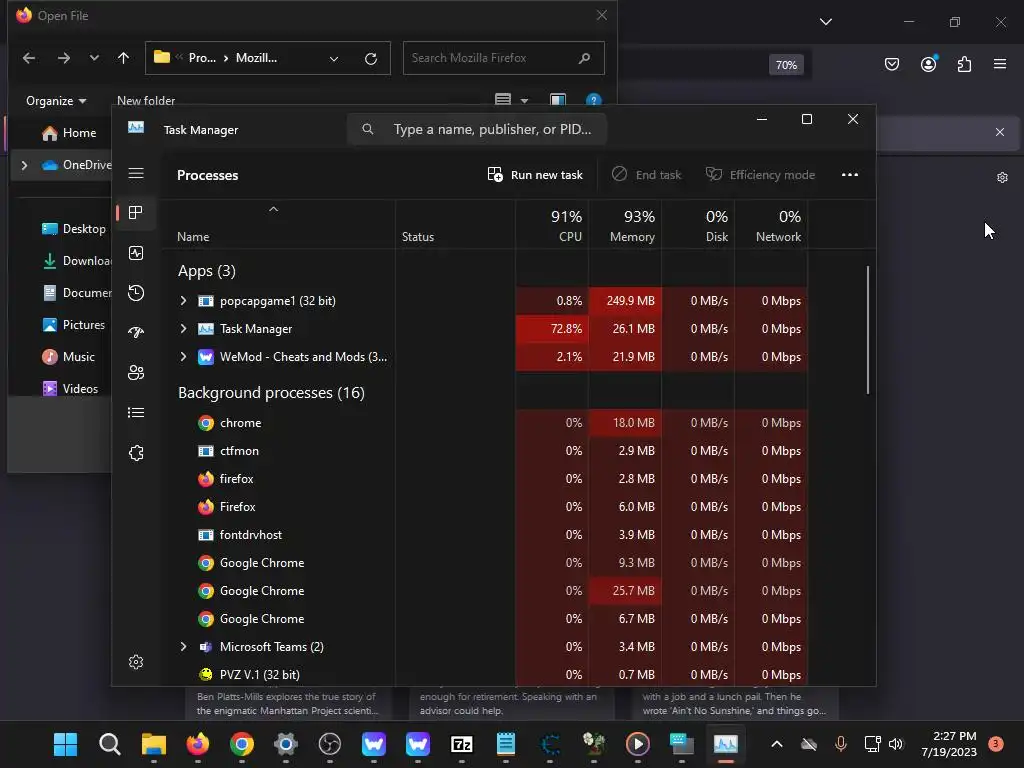This screenshot has height=768, width=1024.
Task: Select Processes page icon in Task Manager sidebar
Action: click(136, 212)
